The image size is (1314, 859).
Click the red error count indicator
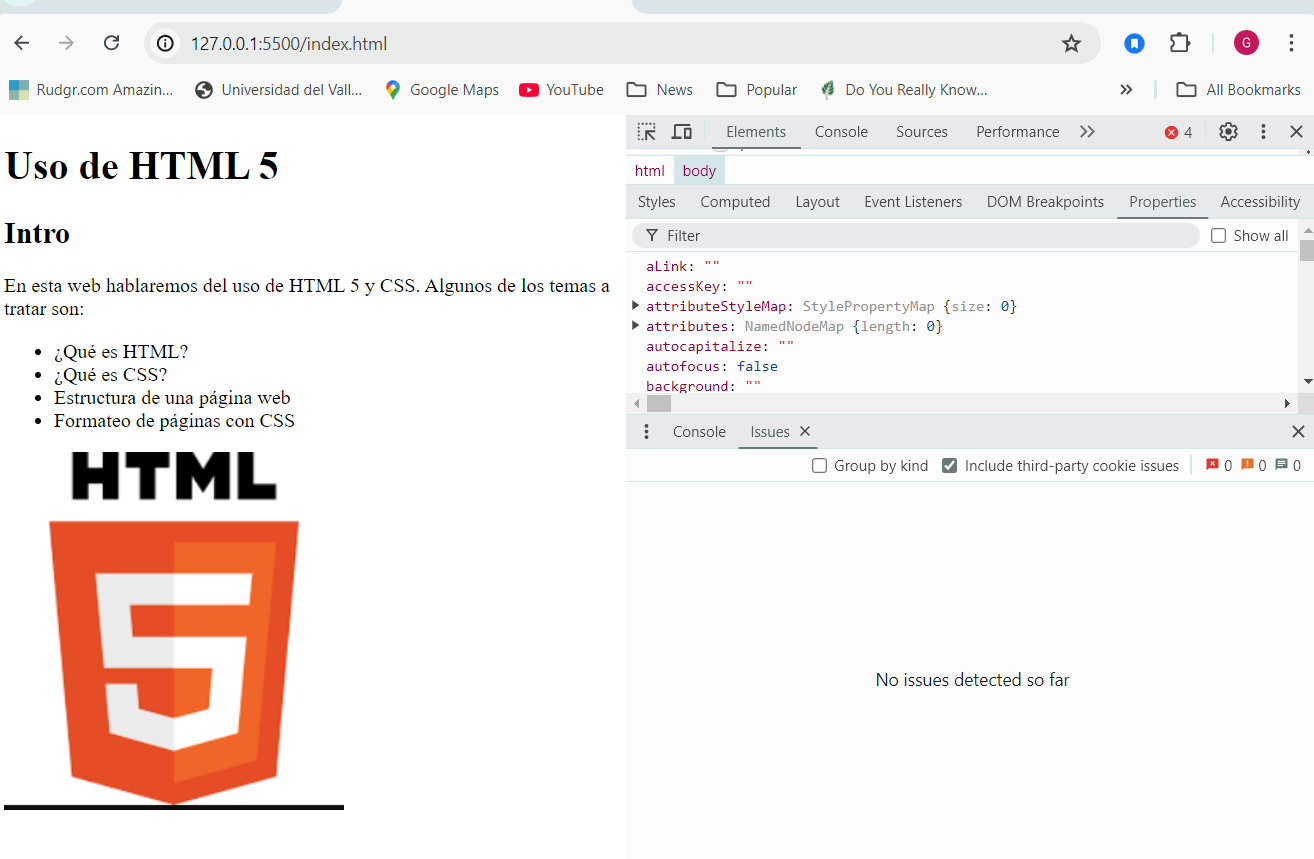click(1178, 132)
